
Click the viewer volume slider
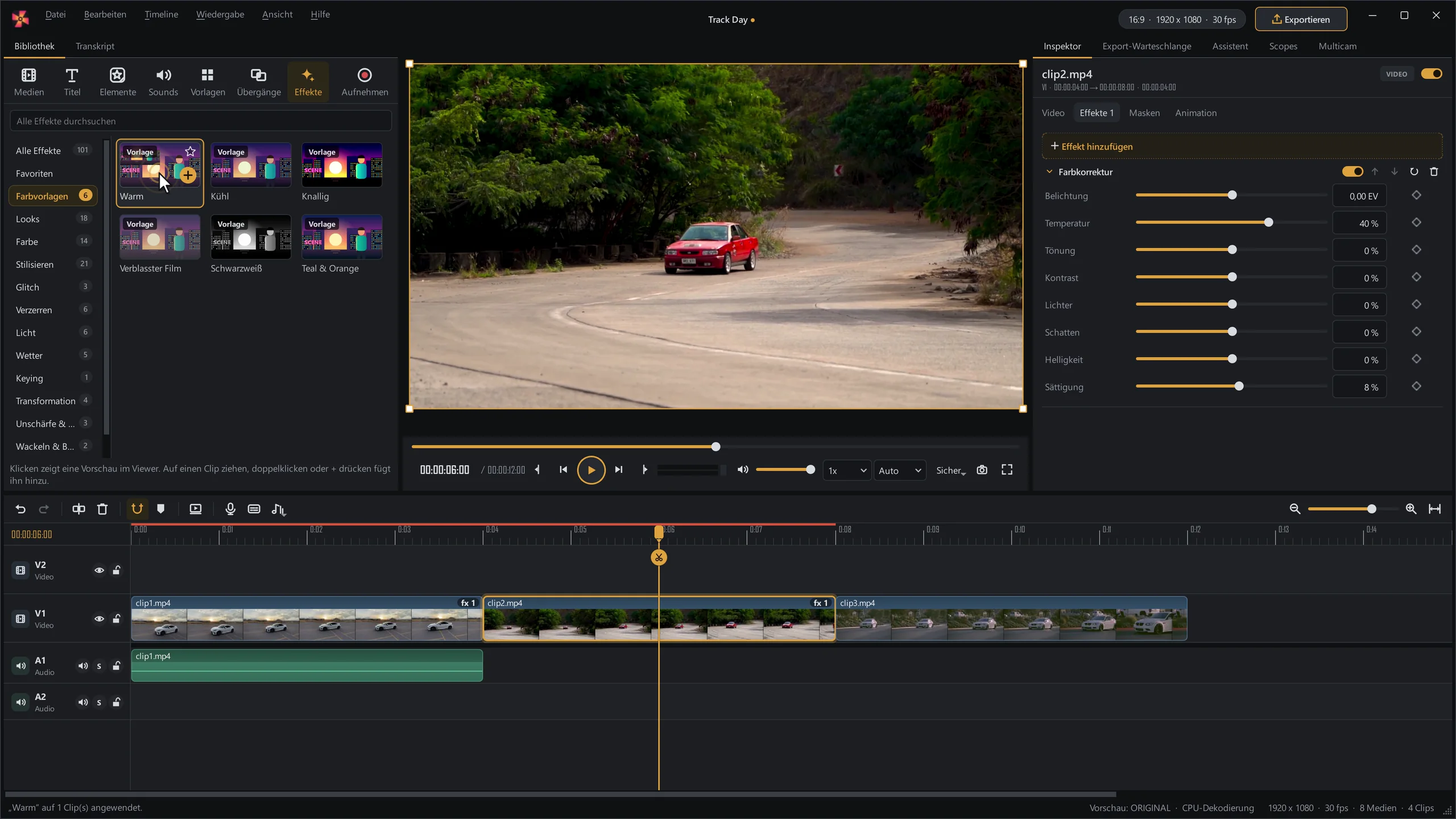coord(785,469)
